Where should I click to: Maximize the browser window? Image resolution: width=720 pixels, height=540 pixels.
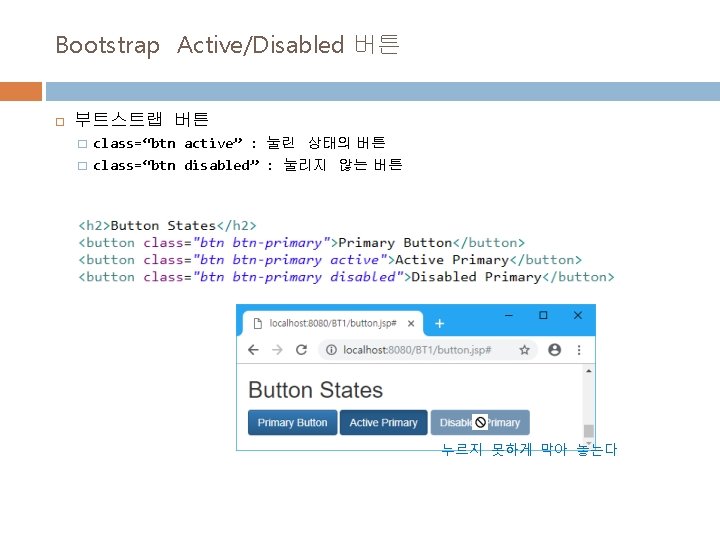point(543,315)
